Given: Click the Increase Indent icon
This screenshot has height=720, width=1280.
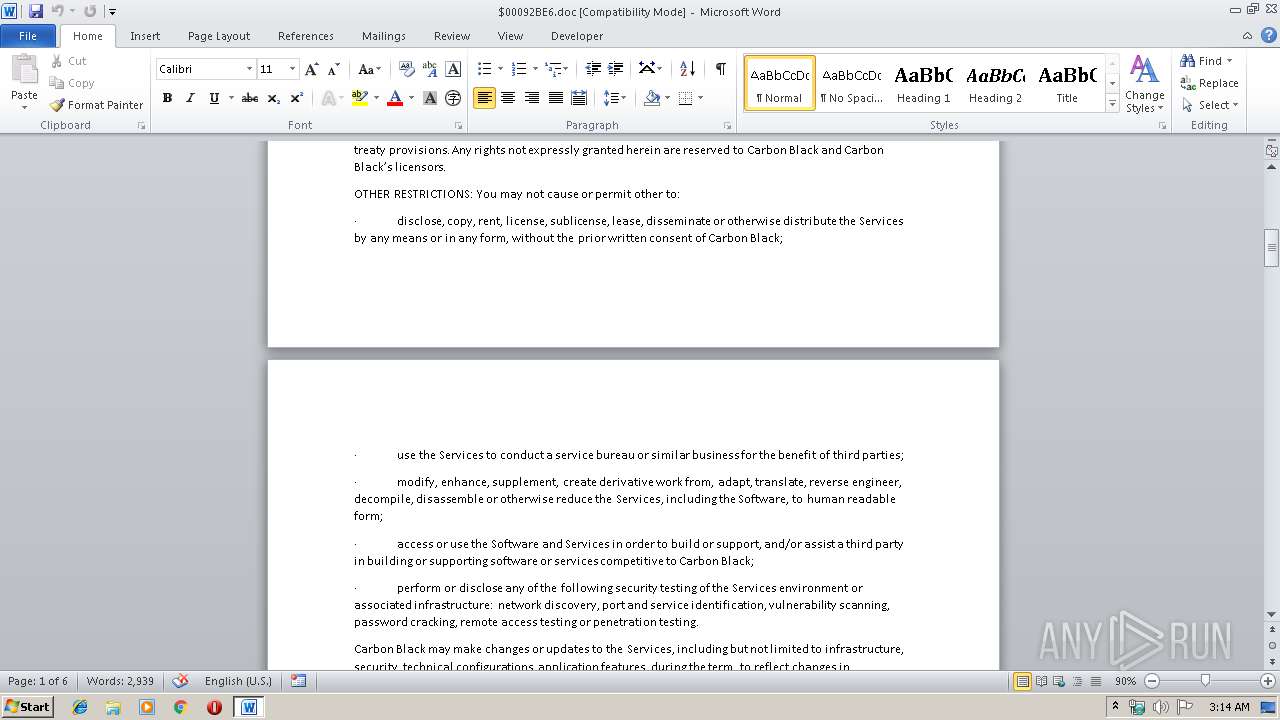Looking at the screenshot, I should click(x=616, y=69).
